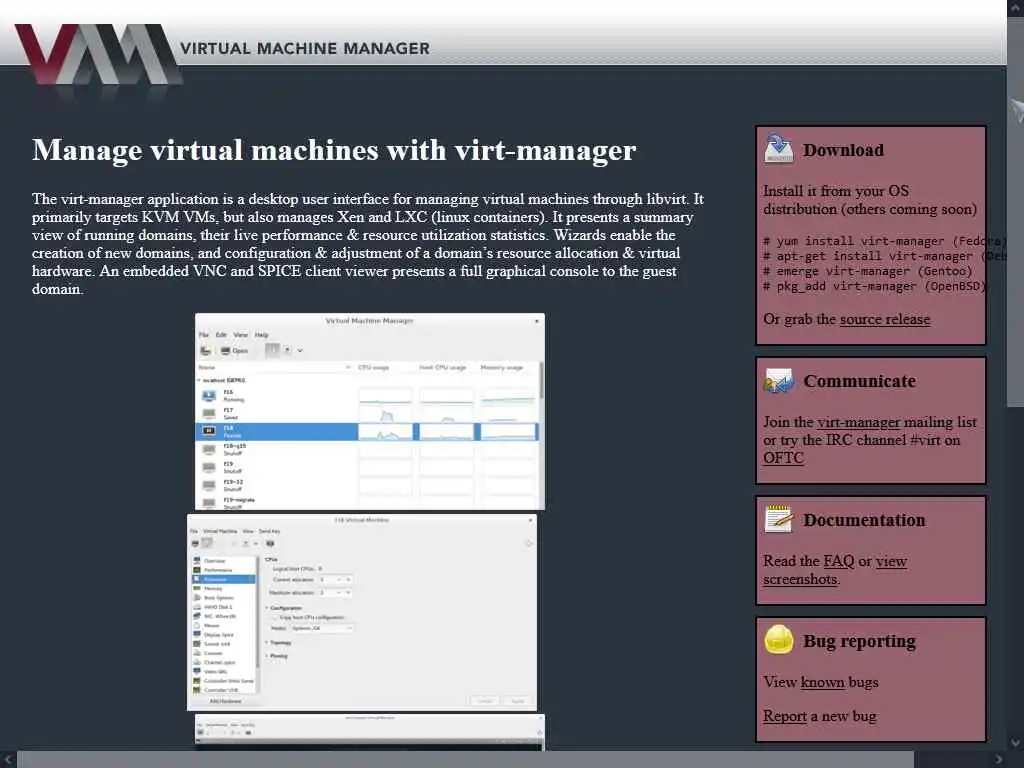This screenshot has height=768, width=1024.
Task: View the known bugs link
Action: (x=822, y=682)
